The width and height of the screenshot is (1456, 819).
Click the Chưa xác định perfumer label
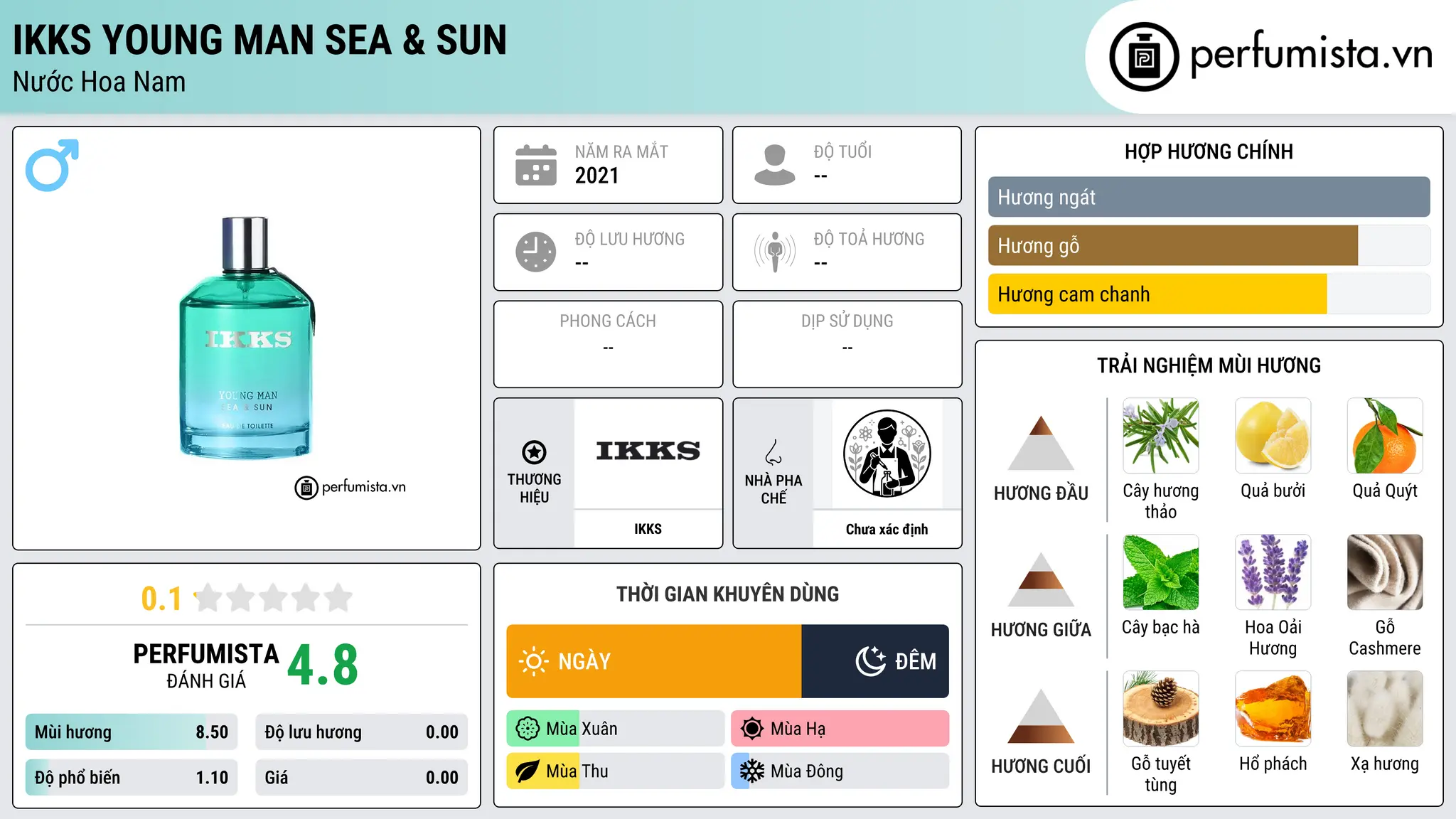click(x=887, y=529)
